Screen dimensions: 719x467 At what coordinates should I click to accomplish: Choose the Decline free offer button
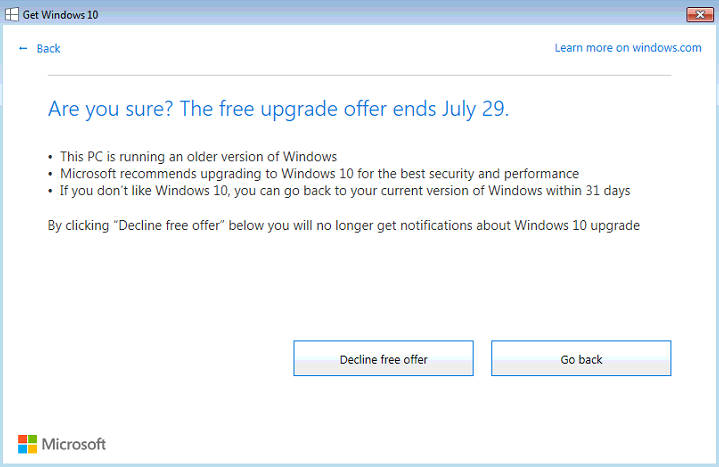click(x=383, y=358)
